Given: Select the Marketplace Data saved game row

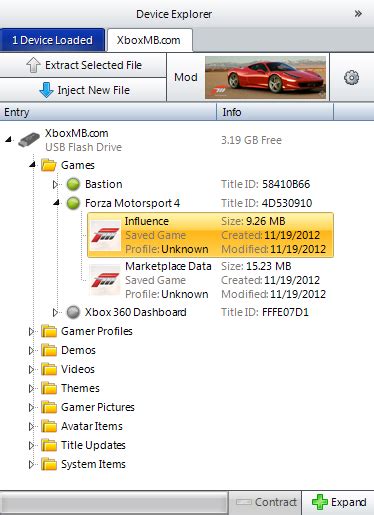Looking at the screenshot, I should pyautogui.click(x=210, y=280).
